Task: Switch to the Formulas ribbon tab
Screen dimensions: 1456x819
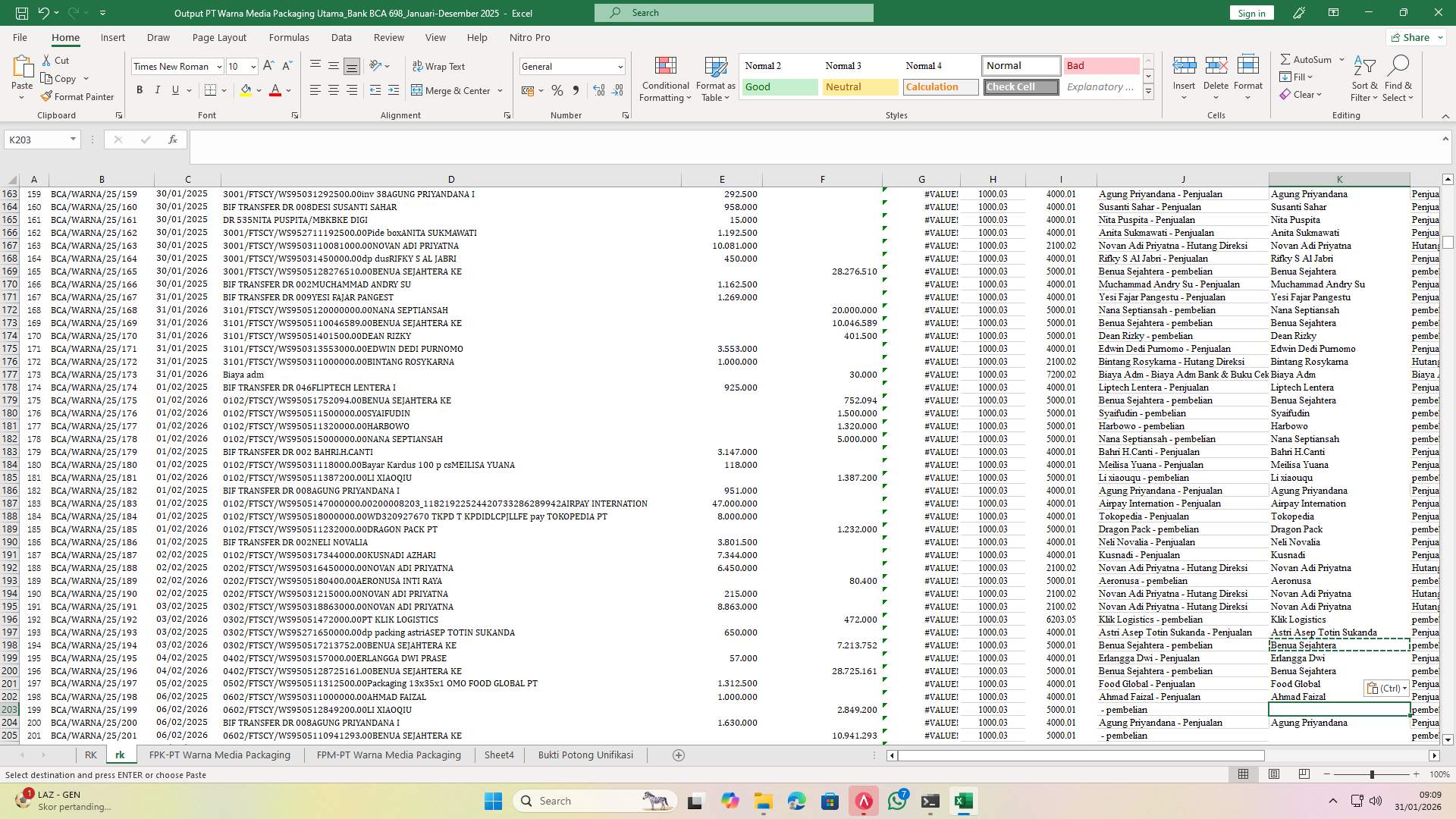Action: coord(289,37)
